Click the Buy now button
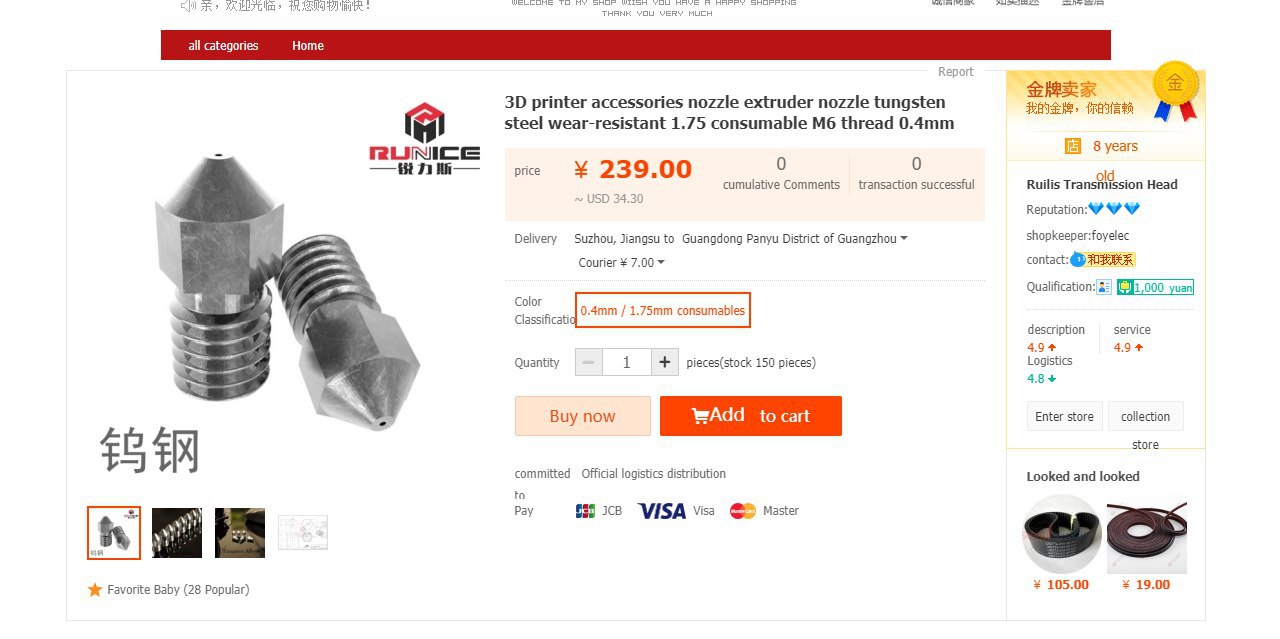 pos(583,416)
